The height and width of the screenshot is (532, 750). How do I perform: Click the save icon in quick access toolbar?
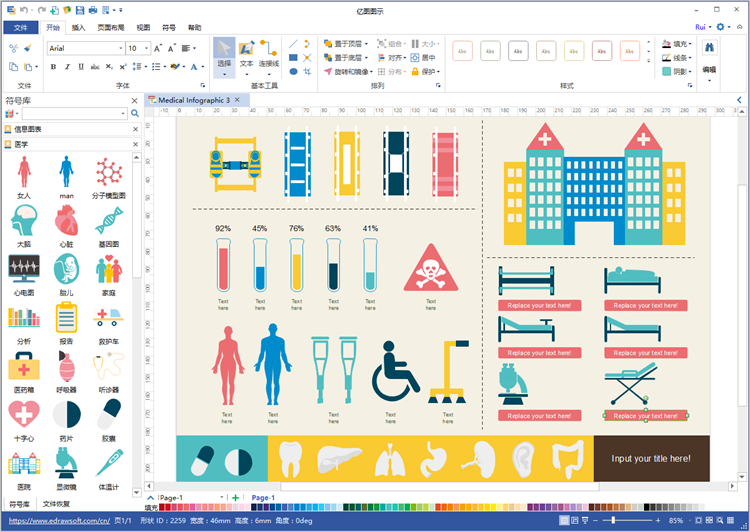pos(80,10)
